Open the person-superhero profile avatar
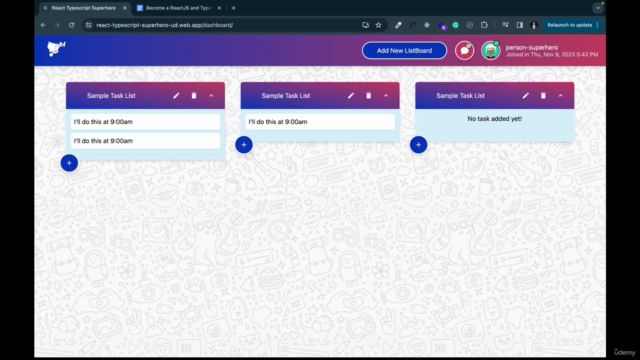This screenshot has height=360, width=640. (x=491, y=51)
